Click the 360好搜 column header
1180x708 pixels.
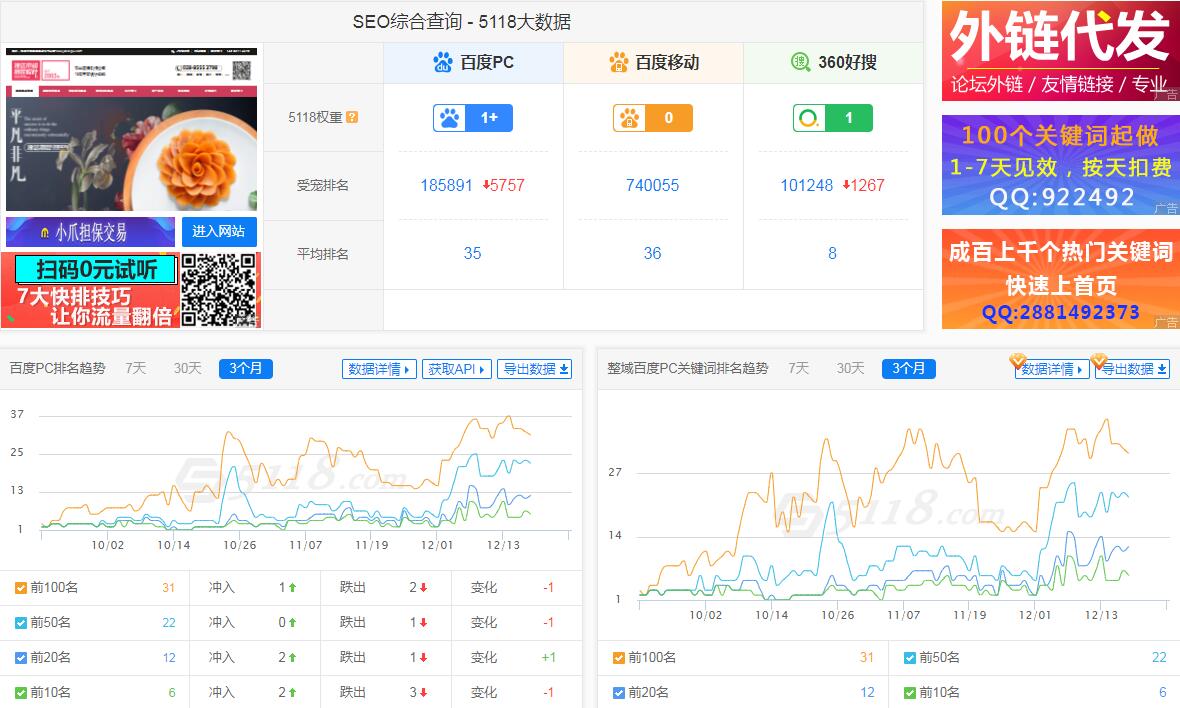tap(833, 62)
